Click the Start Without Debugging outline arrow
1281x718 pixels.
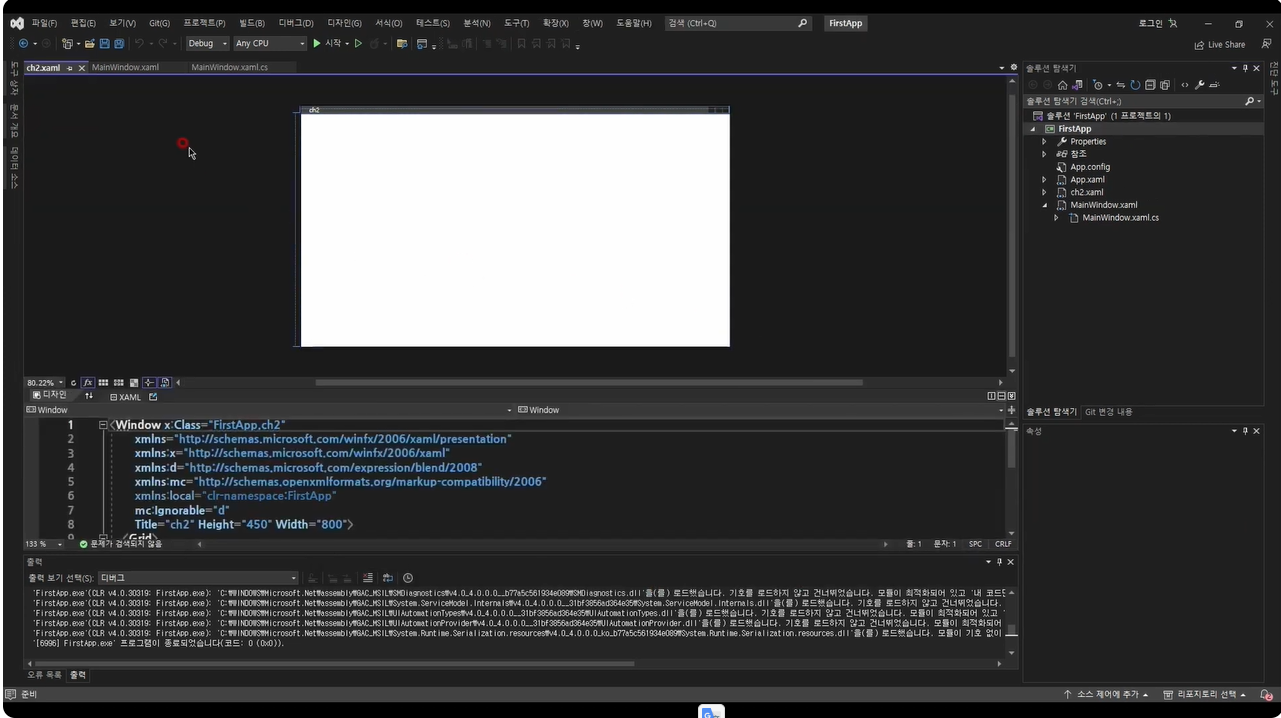coord(358,44)
